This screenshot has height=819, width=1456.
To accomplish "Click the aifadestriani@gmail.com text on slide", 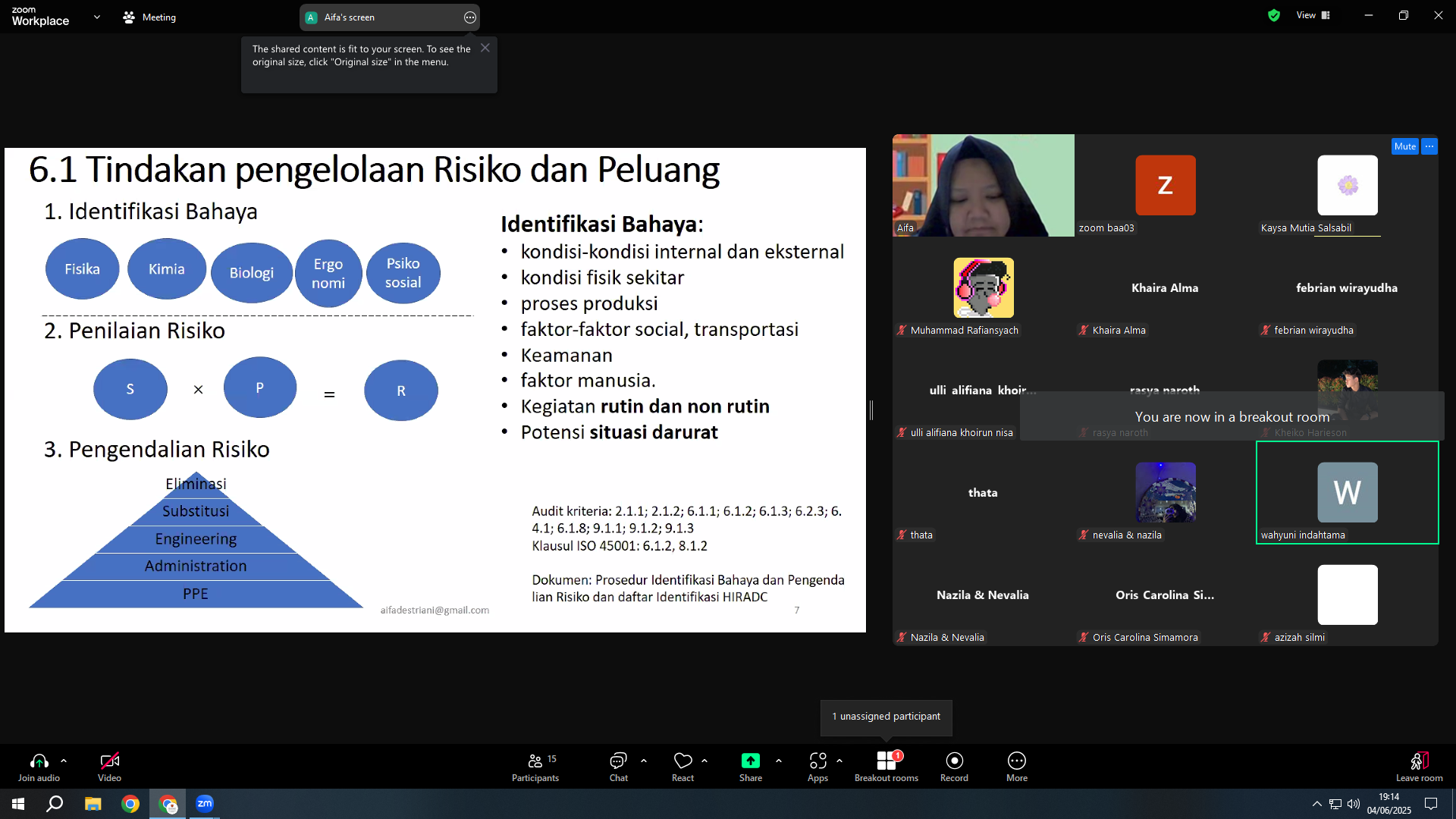I will (435, 610).
